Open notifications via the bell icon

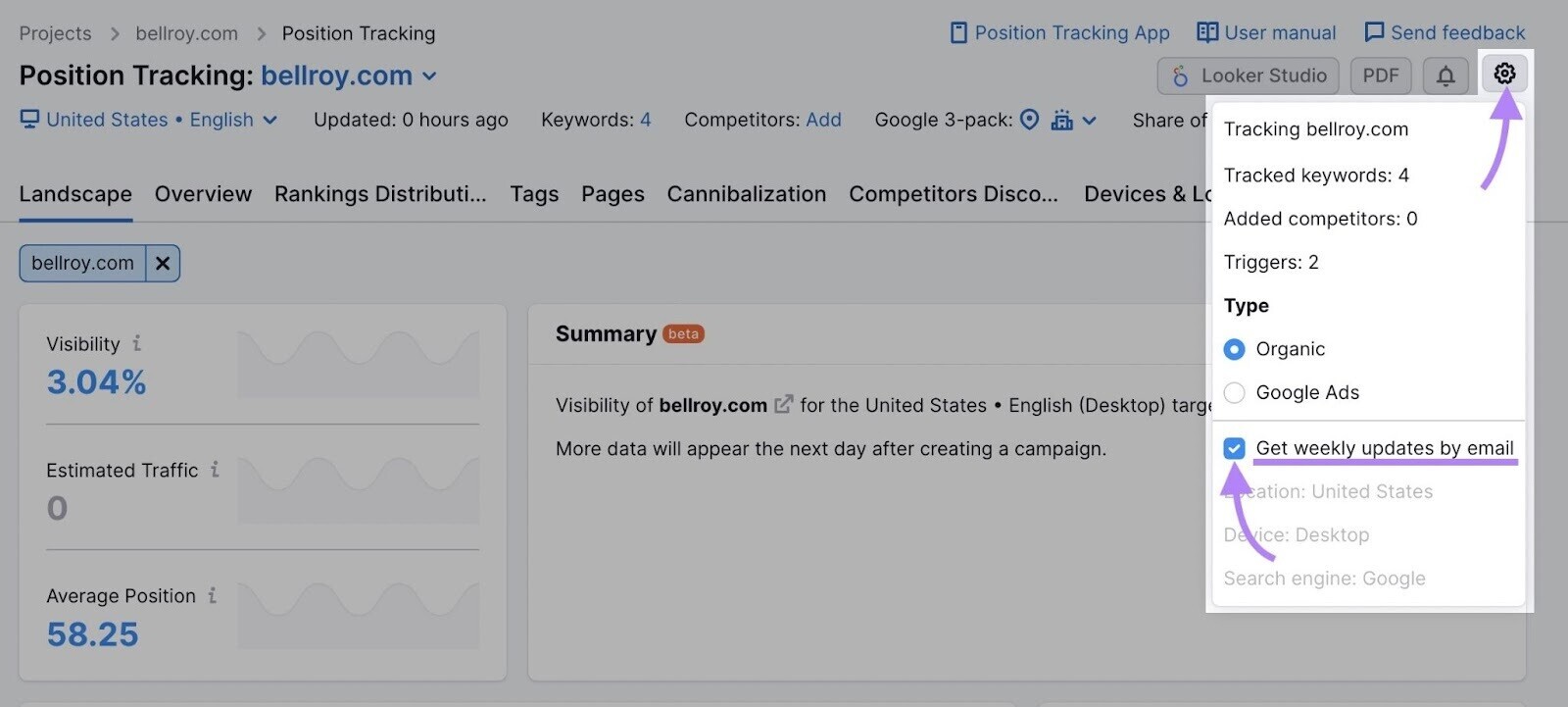(1445, 75)
